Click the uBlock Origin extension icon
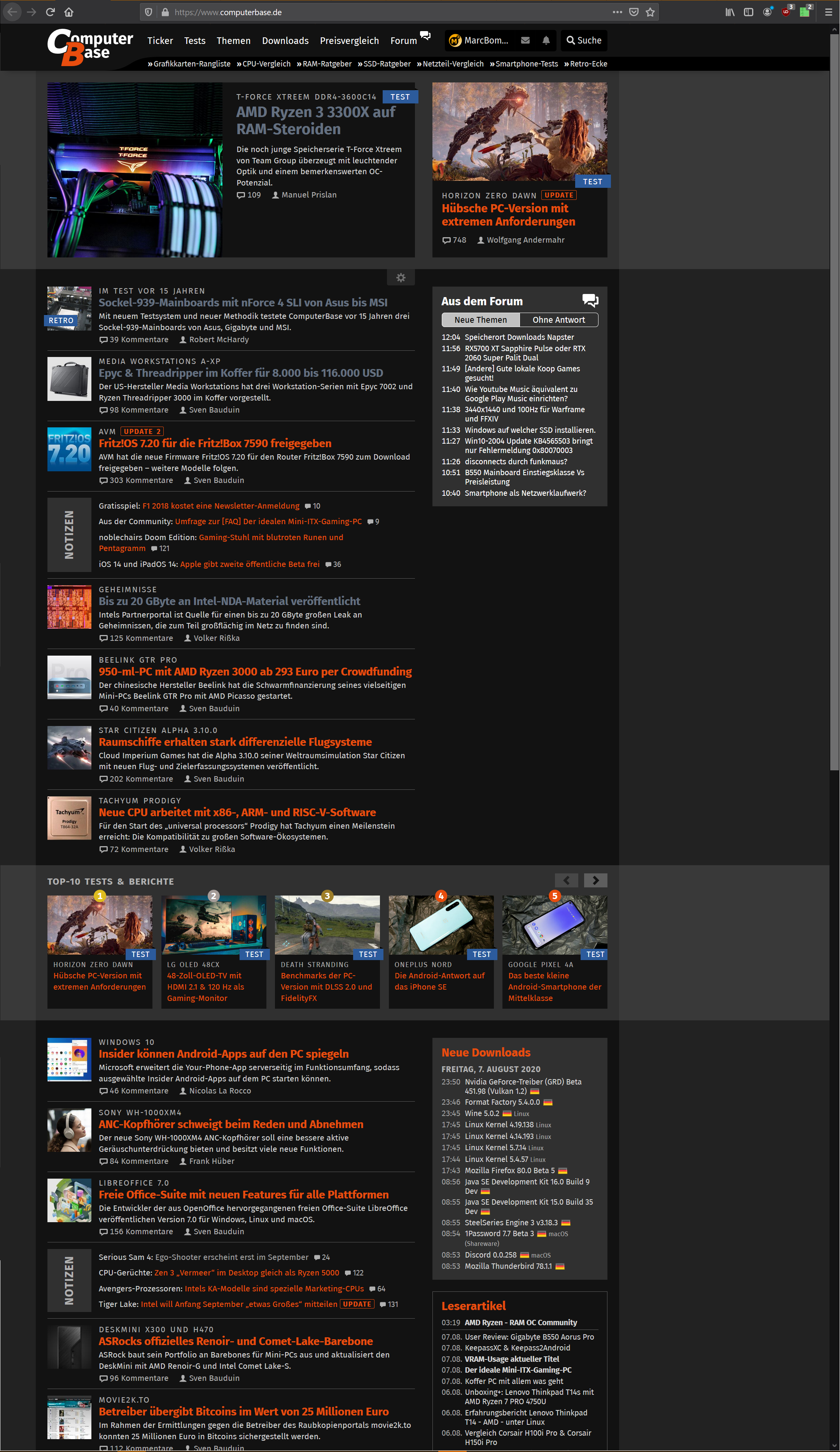Viewport: 840px width, 1452px height. pyautogui.click(x=786, y=12)
